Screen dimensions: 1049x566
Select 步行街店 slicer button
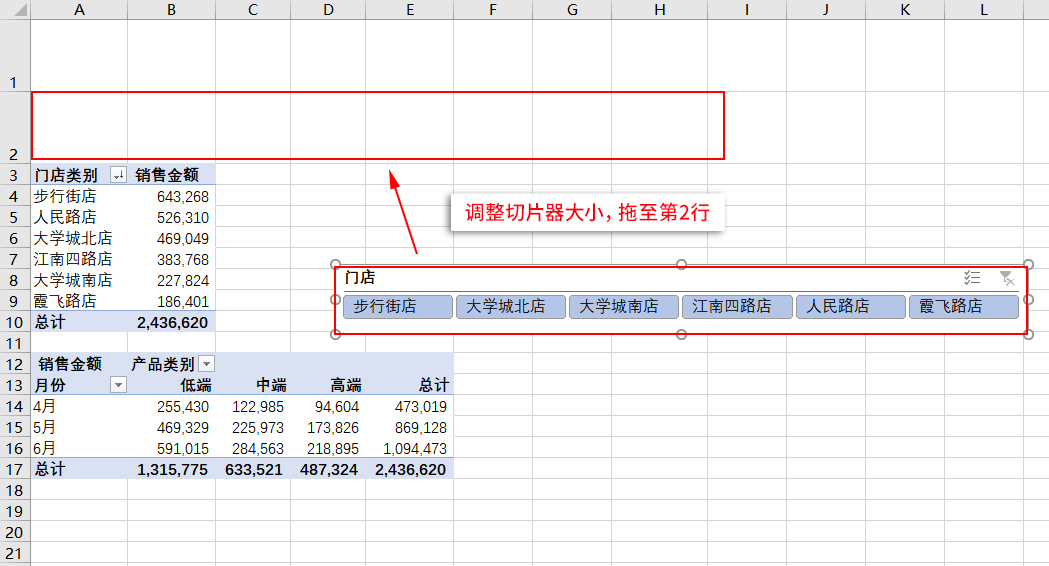coord(398,306)
